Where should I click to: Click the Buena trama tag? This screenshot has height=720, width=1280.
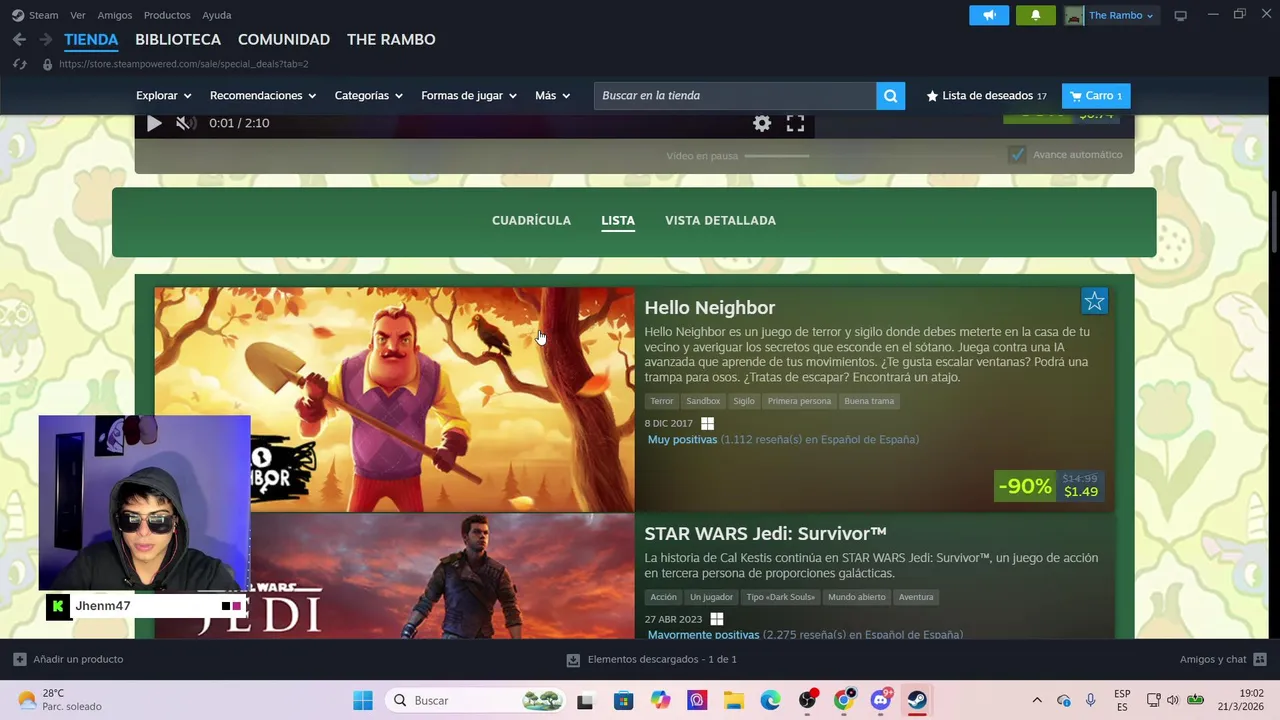pyautogui.click(x=869, y=401)
